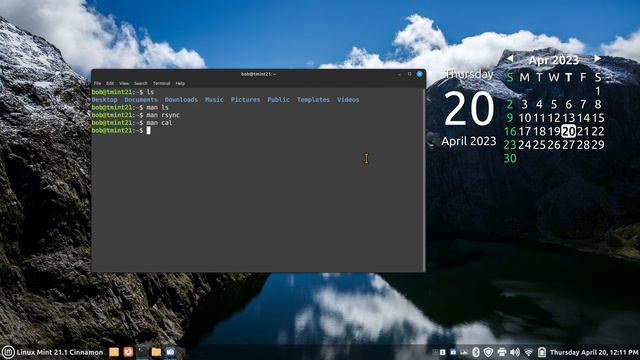Click the 'man cal' command line

point(159,122)
